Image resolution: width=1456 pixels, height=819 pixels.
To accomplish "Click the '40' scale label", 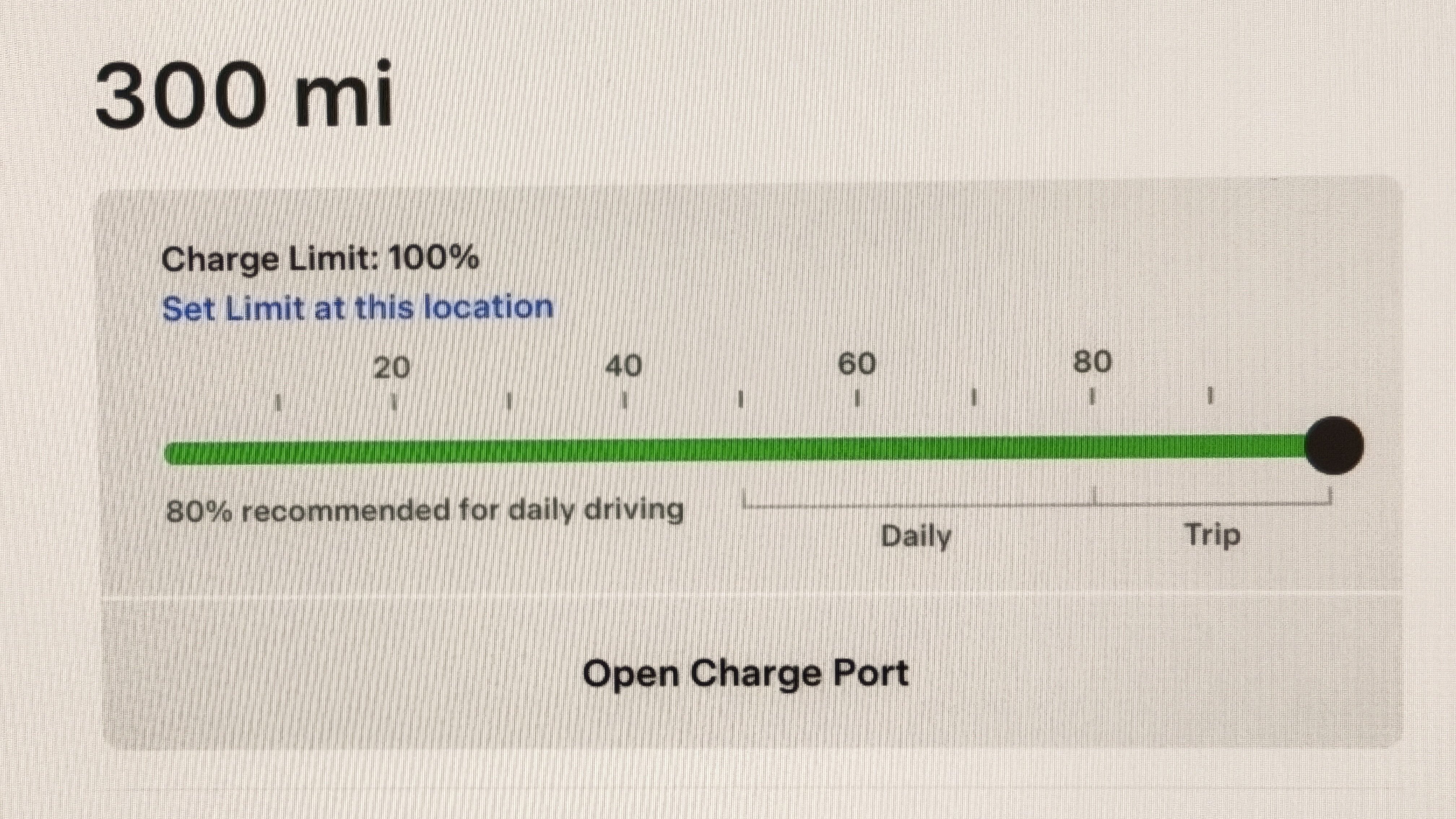I will tap(623, 366).
